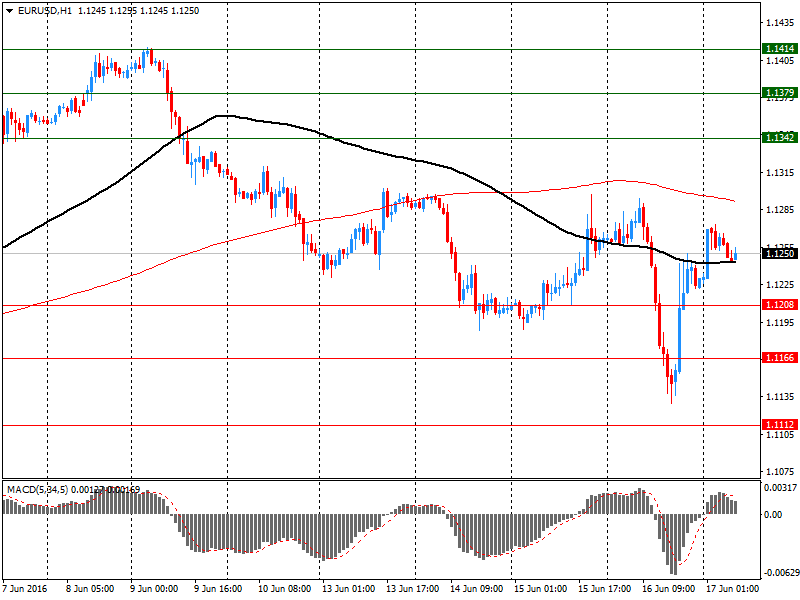Click the EURUSD,H1 chart title text
Screen dimensions: 800x600
(45, 11)
